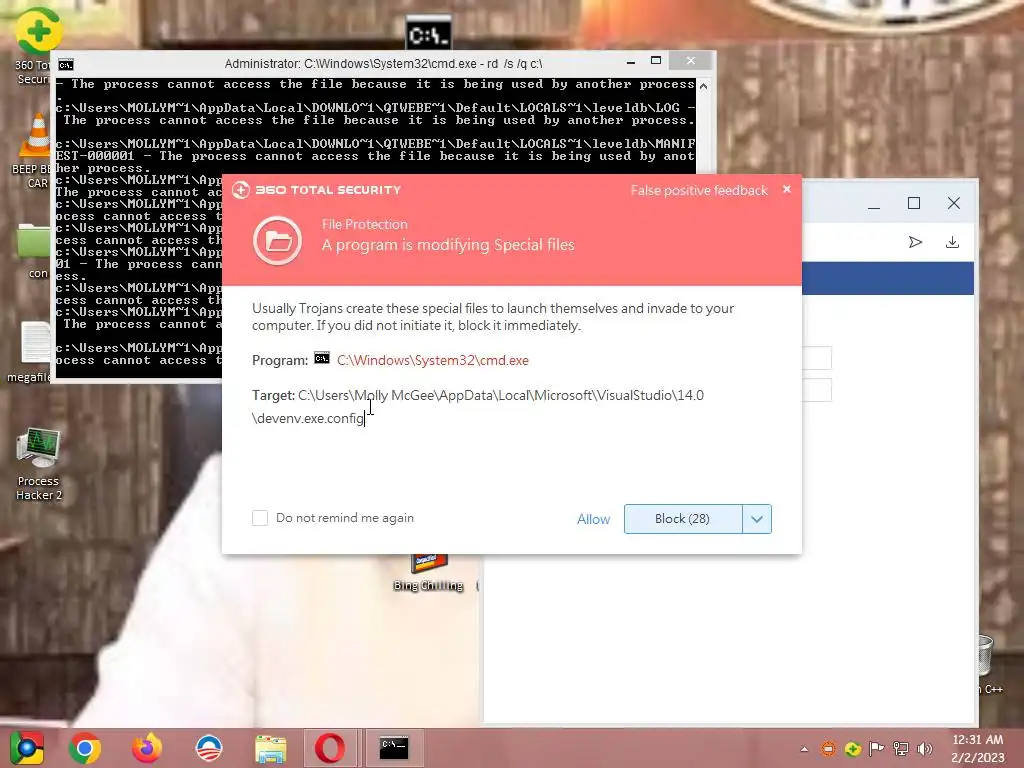Tick the 'Do not remind me again' checkbox

tap(260, 518)
